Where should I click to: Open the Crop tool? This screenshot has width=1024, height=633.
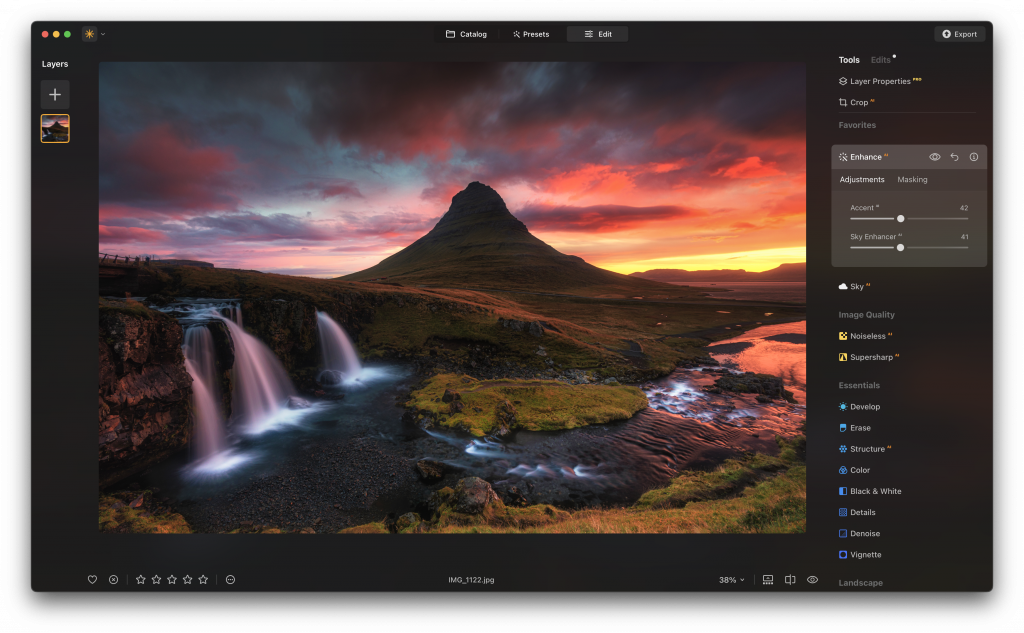coord(856,103)
